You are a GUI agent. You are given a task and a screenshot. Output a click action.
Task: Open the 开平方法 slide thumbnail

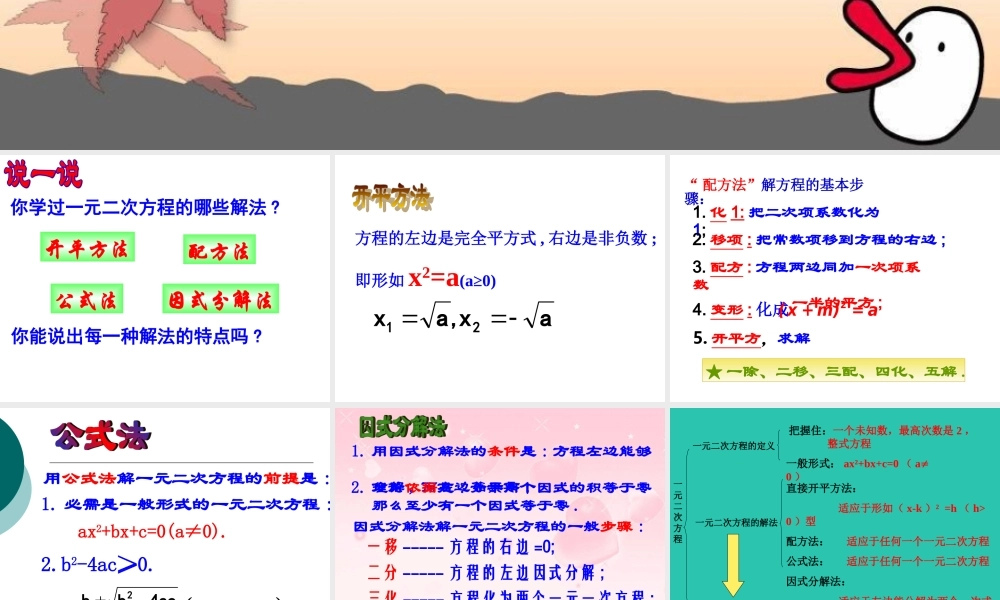coord(499,278)
